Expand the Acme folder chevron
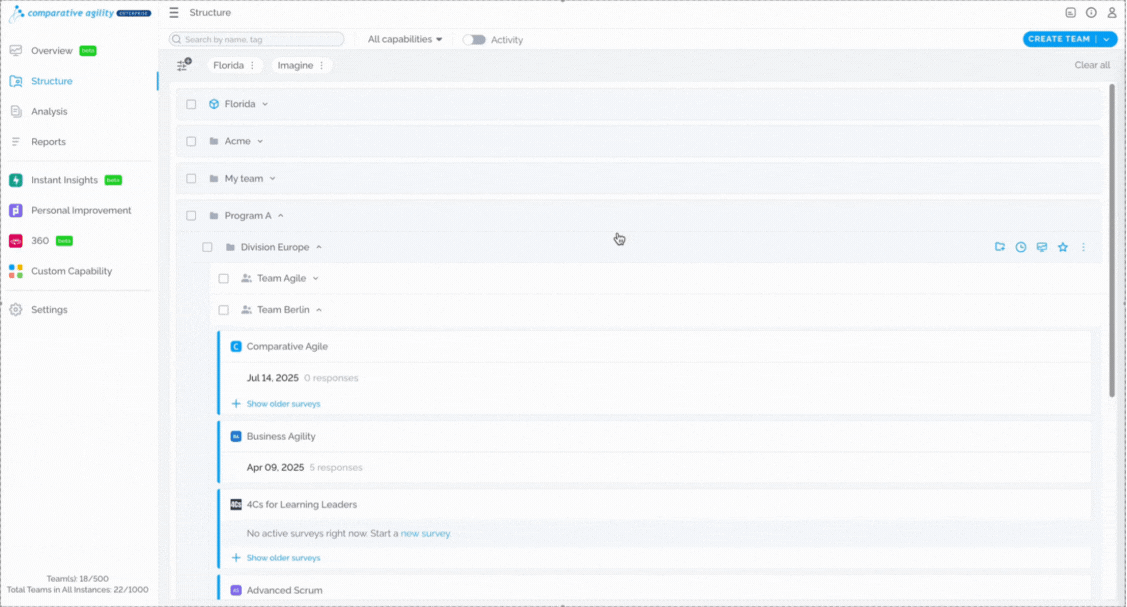 (260, 141)
